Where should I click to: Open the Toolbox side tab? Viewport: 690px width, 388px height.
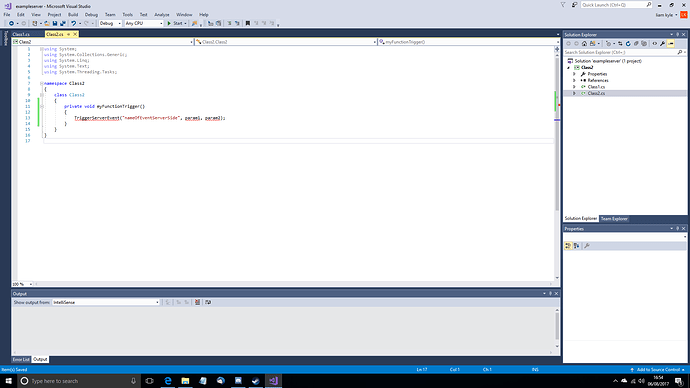point(5,38)
